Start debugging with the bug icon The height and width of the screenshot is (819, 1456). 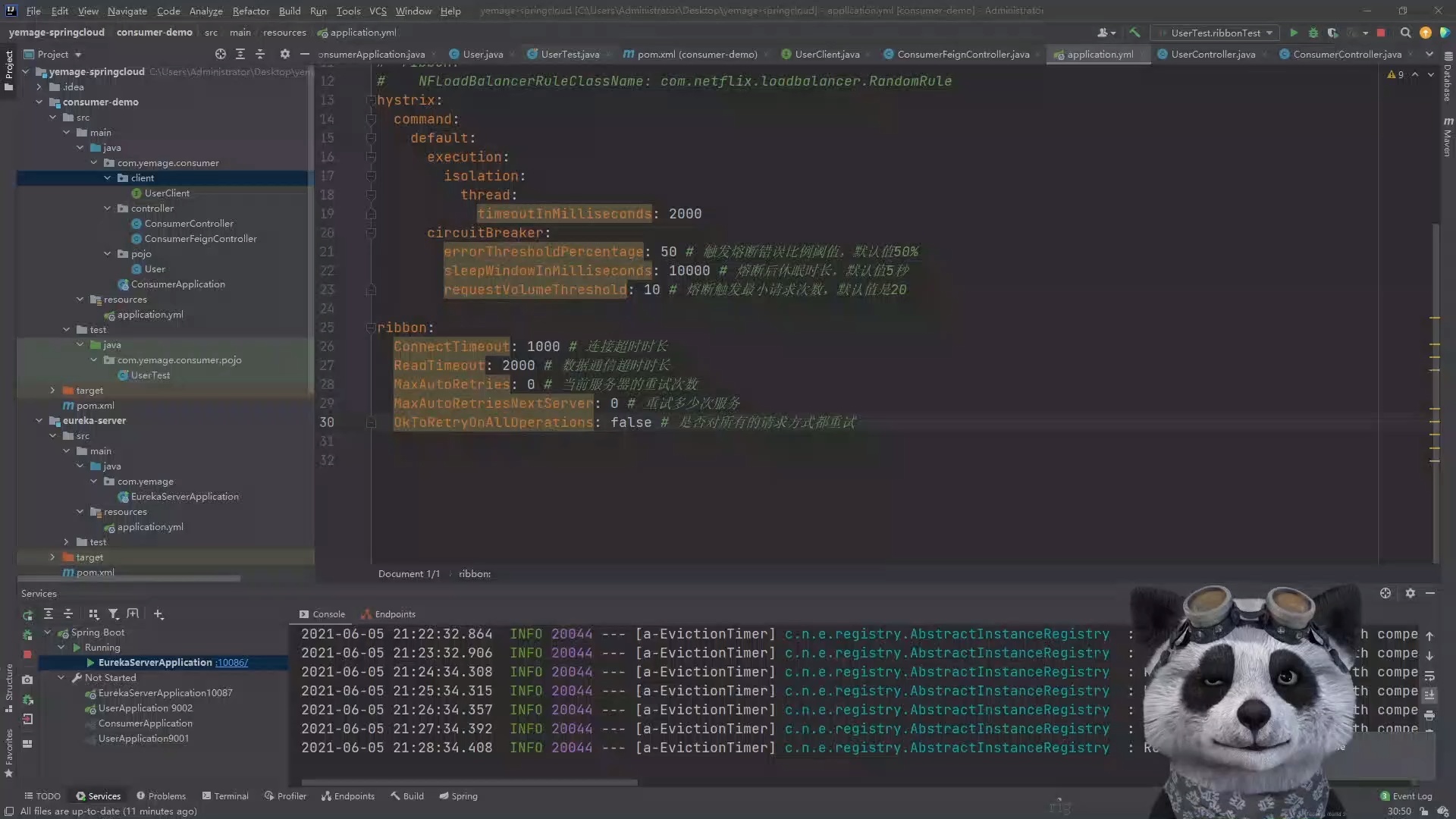pyautogui.click(x=1313, y=33)
